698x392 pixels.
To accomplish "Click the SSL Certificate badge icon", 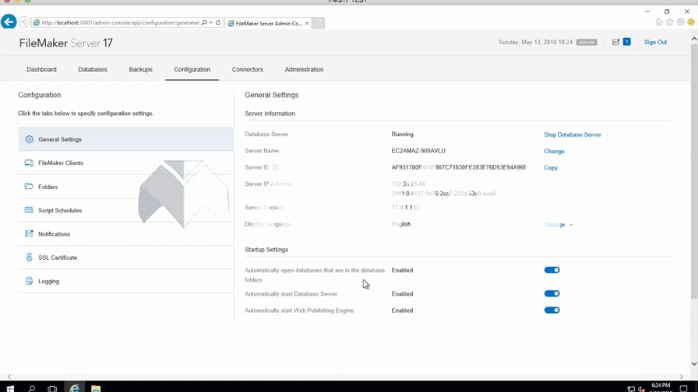I will click(x=29, y=257).
